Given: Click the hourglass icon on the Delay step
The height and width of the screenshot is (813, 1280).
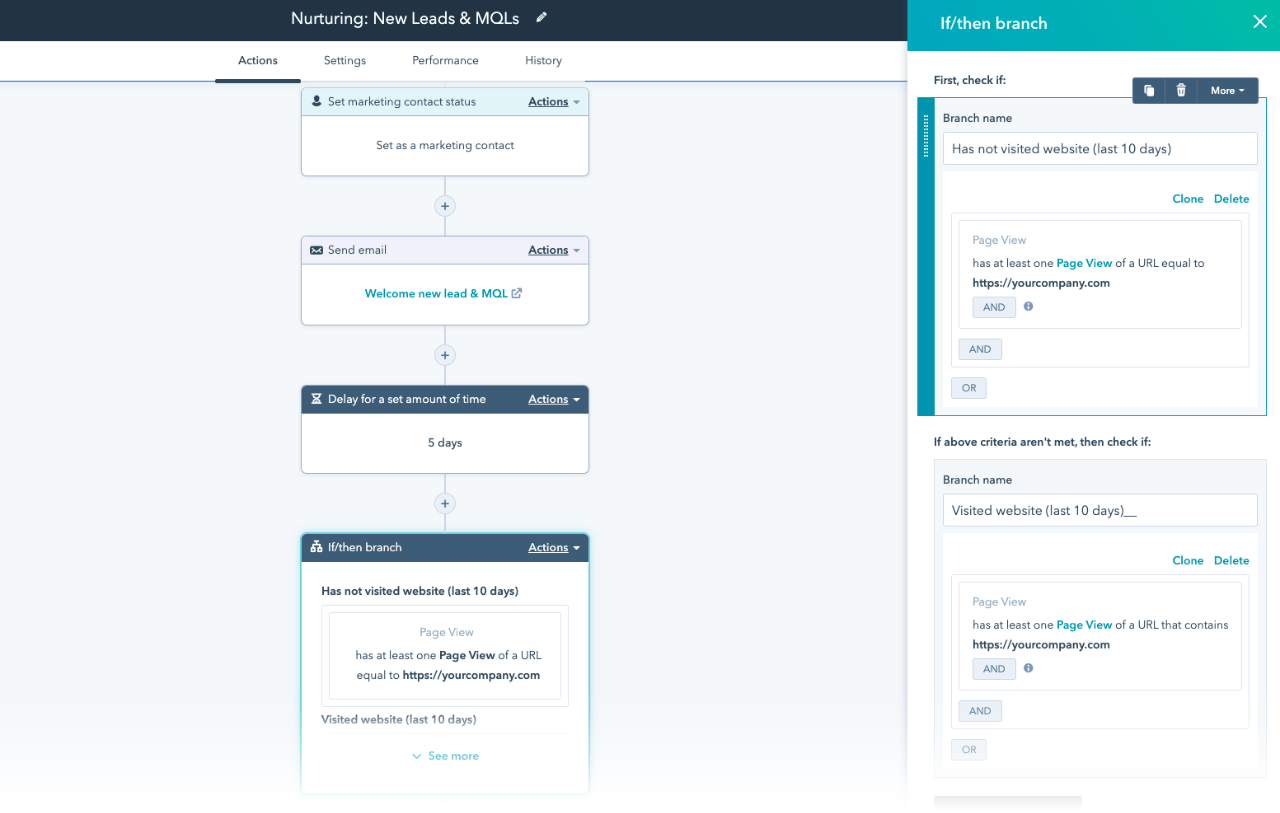Looking at the screenshot, I should [317, 399].
